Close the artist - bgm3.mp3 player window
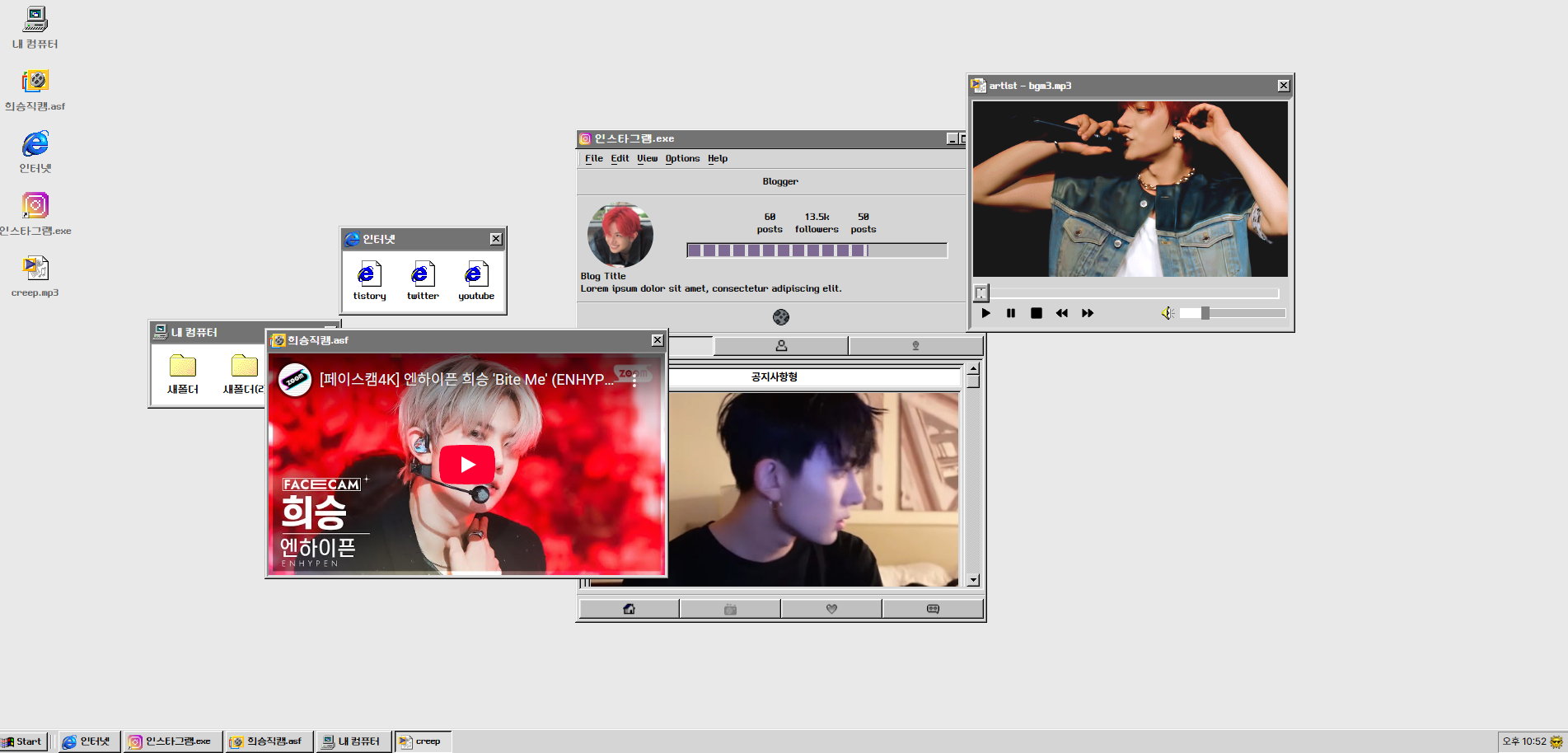 pyautogui.click(x=1284, y=86)
